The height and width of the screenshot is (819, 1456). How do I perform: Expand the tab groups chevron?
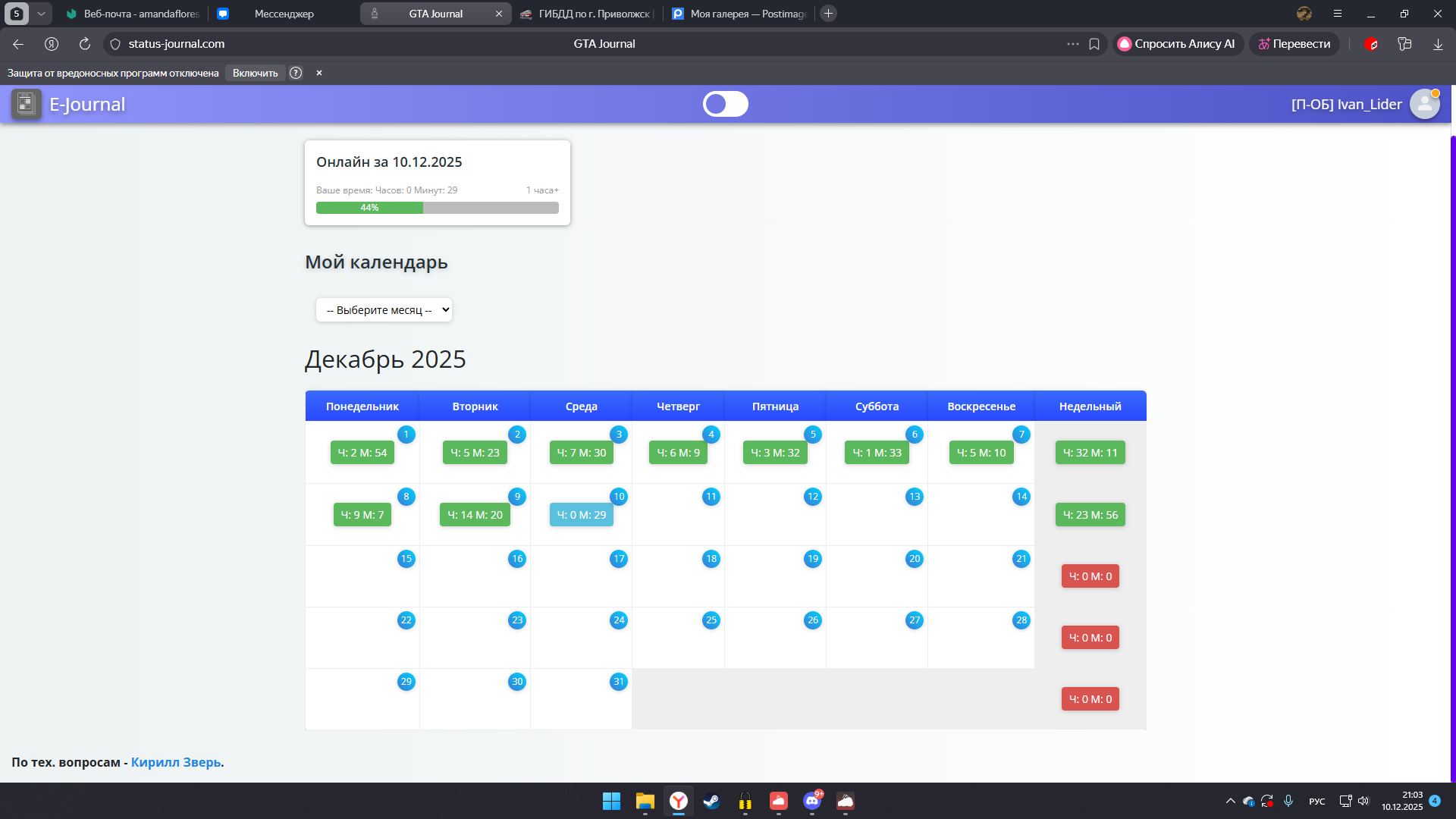point(41,14)
